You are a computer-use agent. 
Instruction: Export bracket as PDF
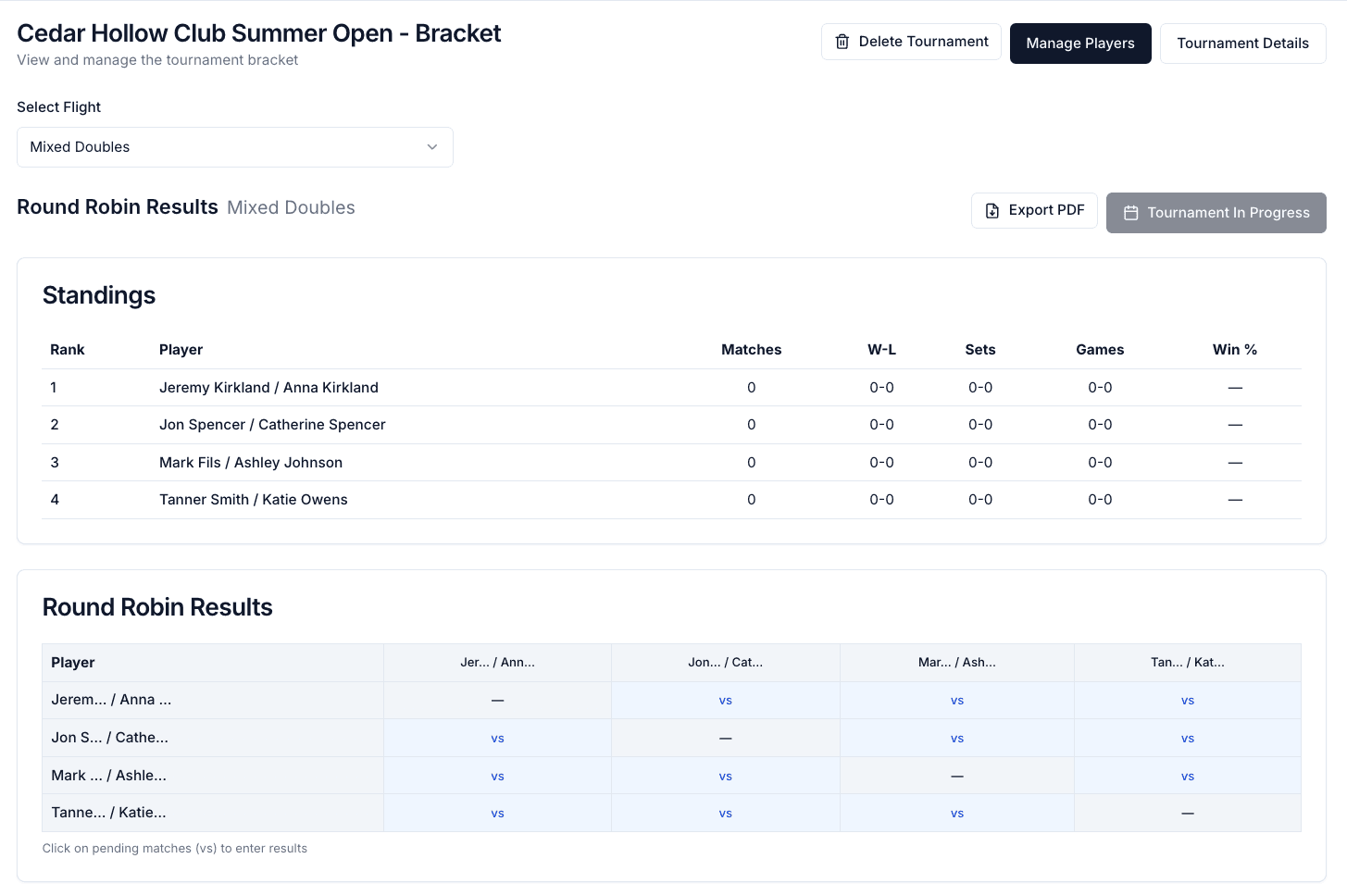(1034, 211)
